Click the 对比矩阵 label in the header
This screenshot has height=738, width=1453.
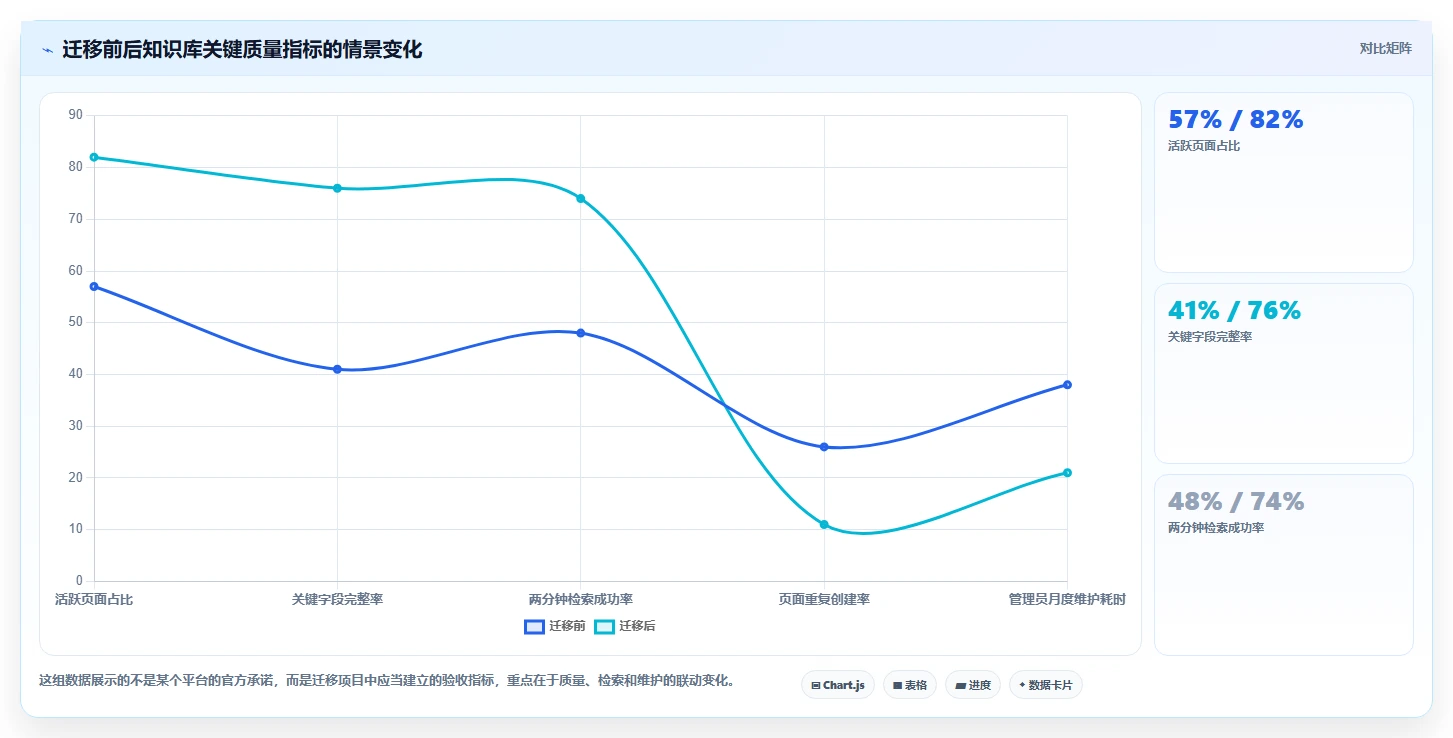coord(1385,49)
